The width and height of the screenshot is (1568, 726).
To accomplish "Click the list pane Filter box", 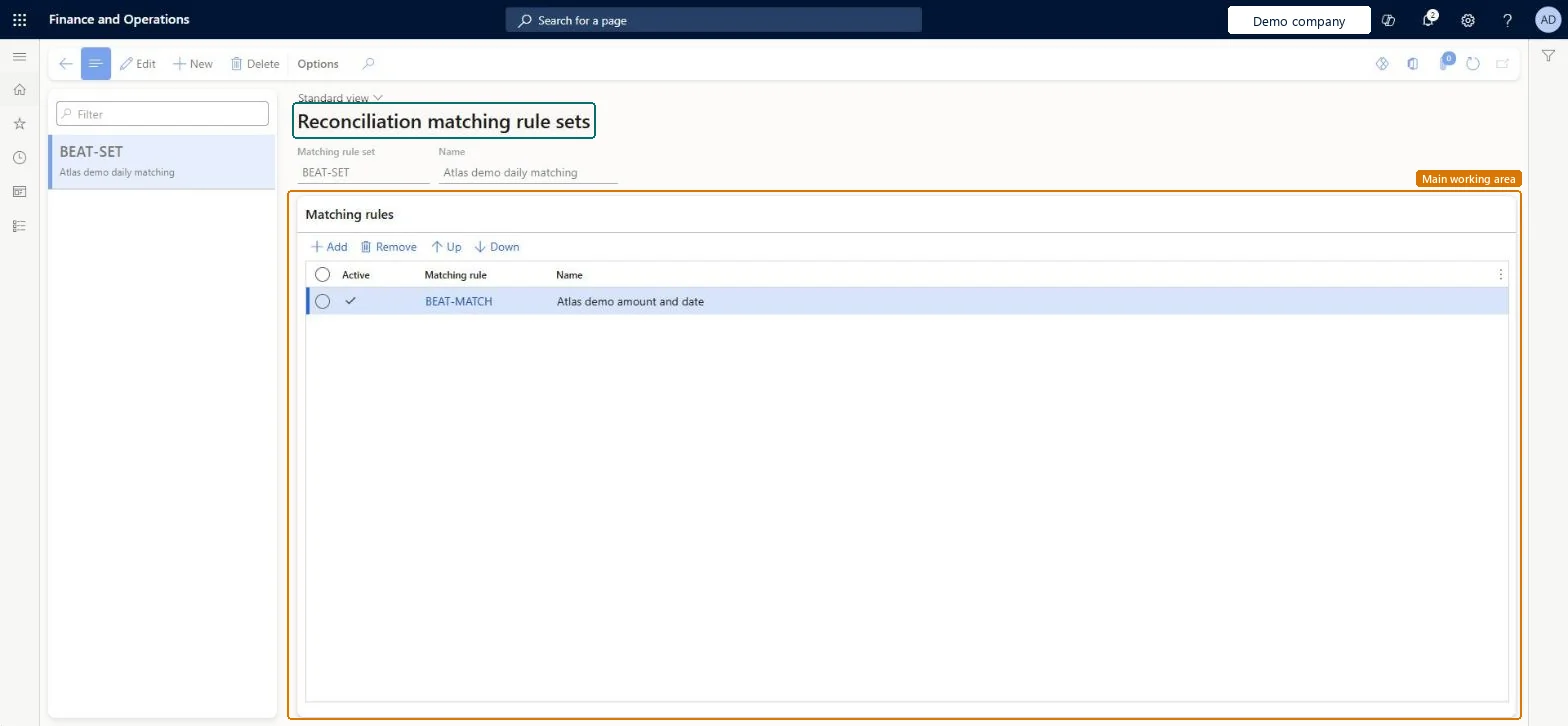I will click(163, 114).
